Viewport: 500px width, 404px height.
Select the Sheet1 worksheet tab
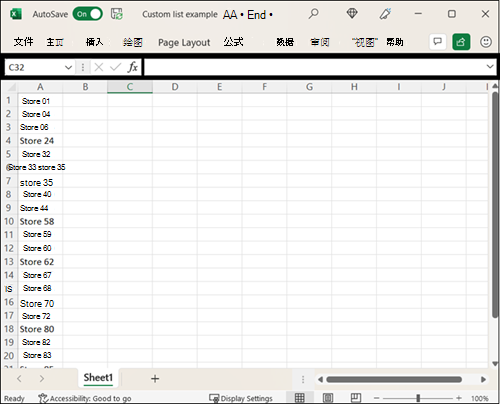coord(98,378)
